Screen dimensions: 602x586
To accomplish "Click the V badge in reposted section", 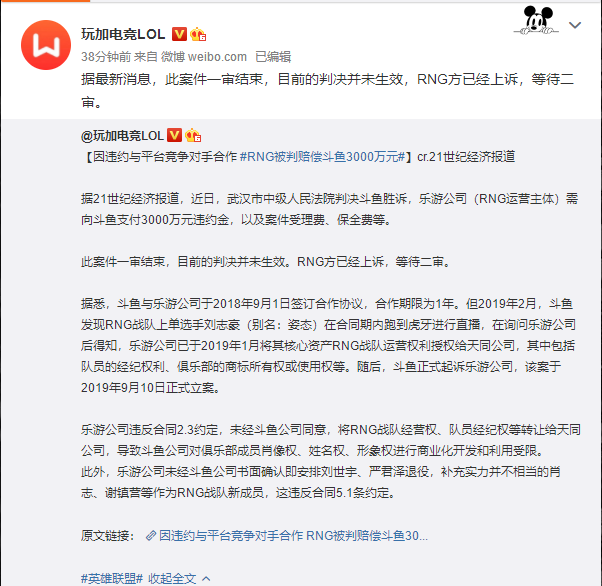I will tap(174, 135).
